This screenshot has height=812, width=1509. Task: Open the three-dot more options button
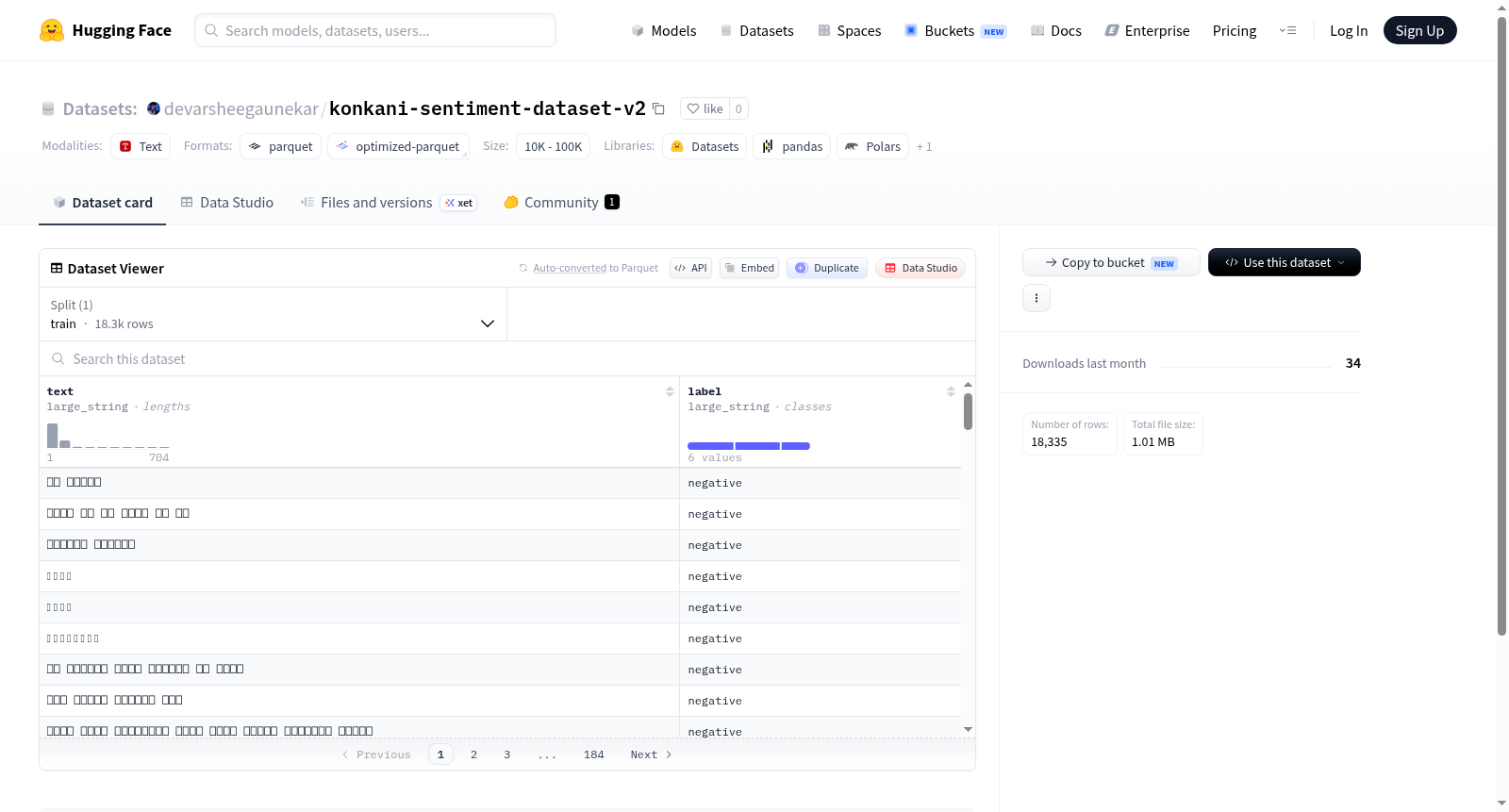click(1036, 298)
